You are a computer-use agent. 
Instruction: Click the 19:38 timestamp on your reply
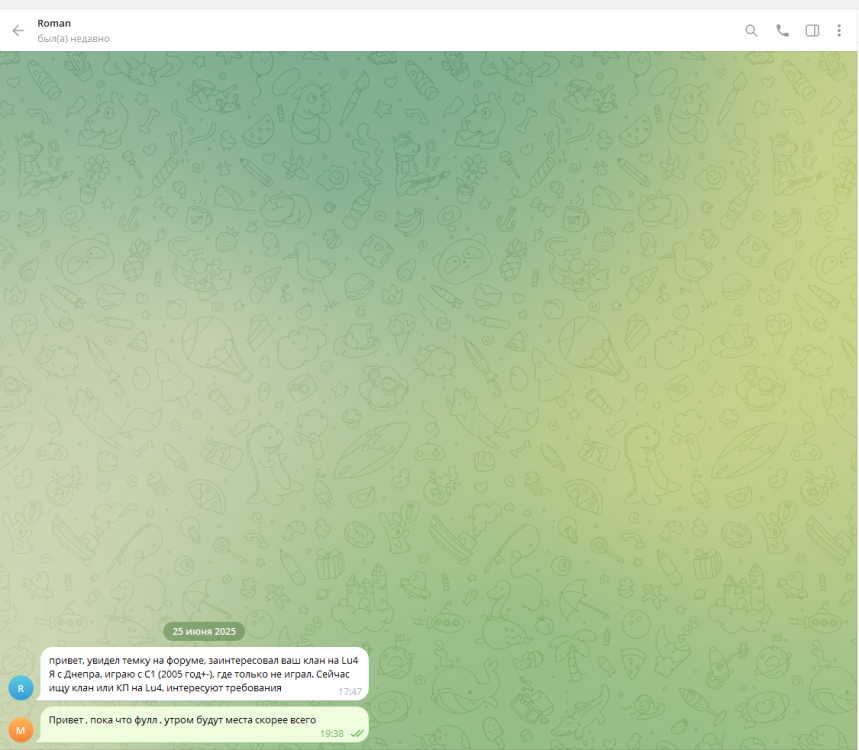(x=330, y=732)
